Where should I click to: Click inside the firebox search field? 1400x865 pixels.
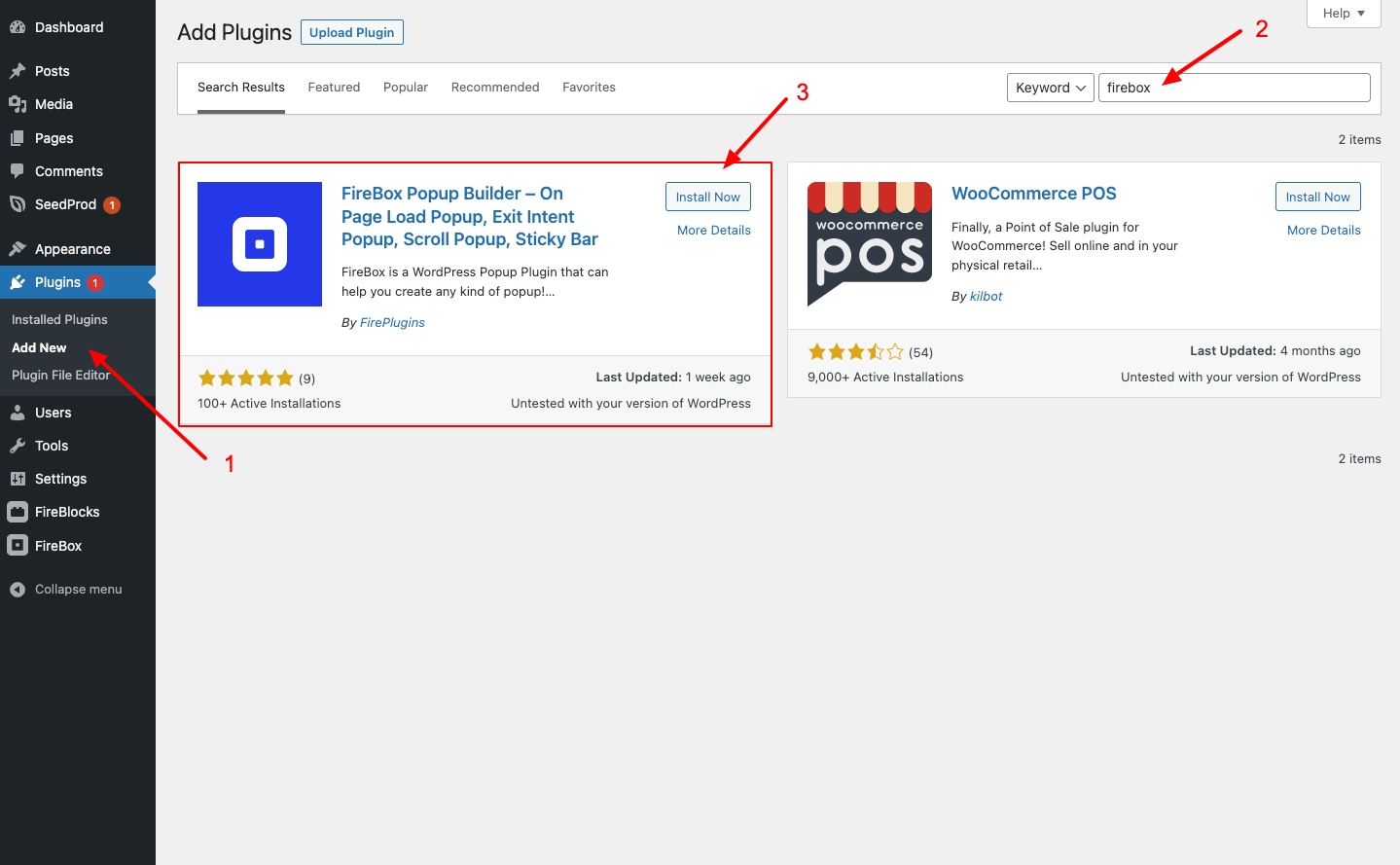tap(1234, 87)
